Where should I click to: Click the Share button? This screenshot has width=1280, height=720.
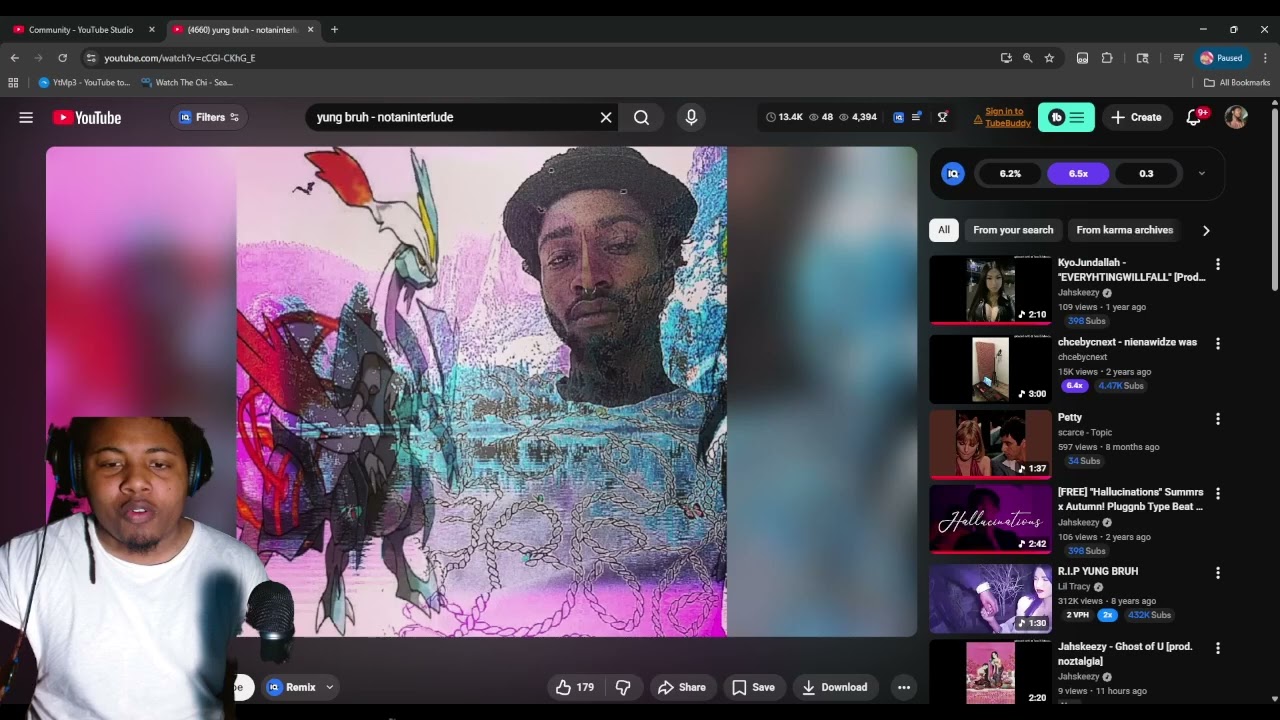(x=681, y=687)
